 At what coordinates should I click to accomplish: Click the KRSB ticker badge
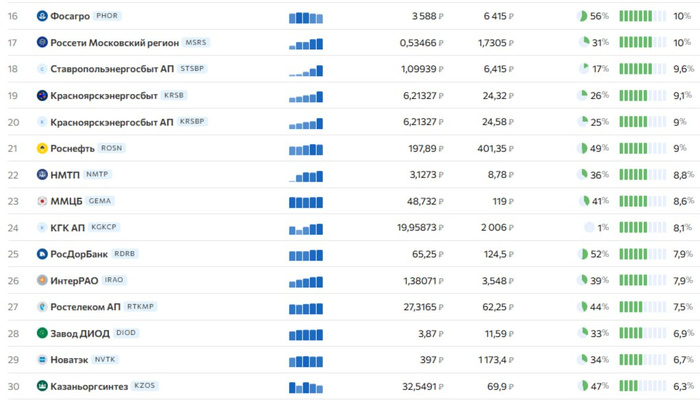click(x=174, y=95)
